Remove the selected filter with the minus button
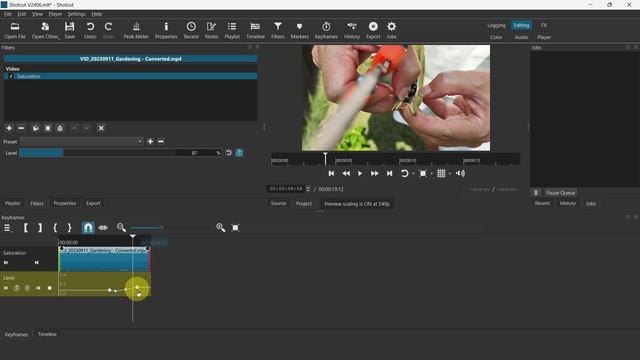 (x=21, y=128)
